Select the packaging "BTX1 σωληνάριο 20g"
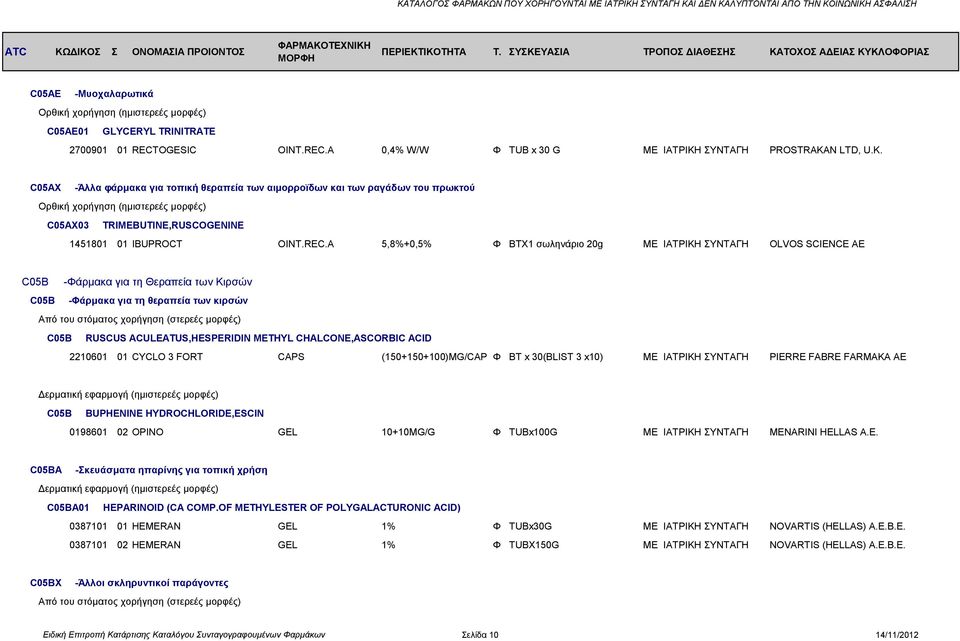The height and width of the screenshot is (641, 960). 555,244
